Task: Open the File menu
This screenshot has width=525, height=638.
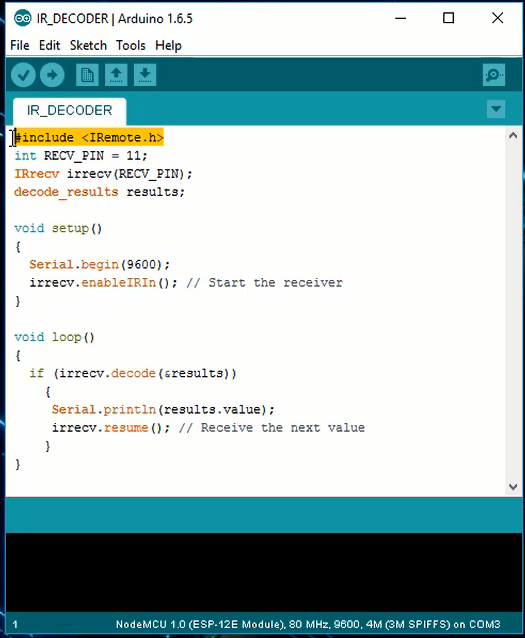Action: (x=20, y=45)
